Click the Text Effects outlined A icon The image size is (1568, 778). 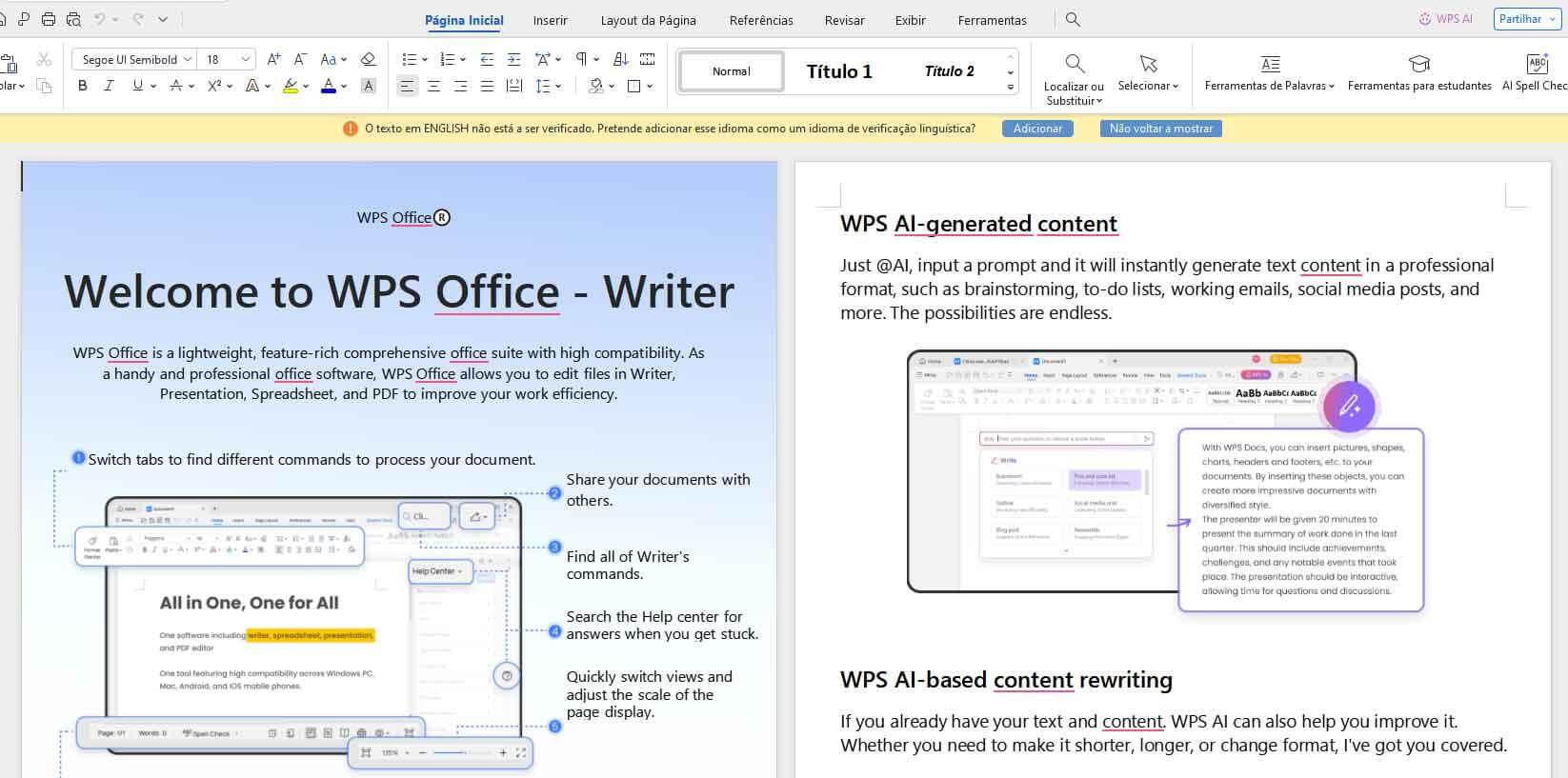click(251, 86)
